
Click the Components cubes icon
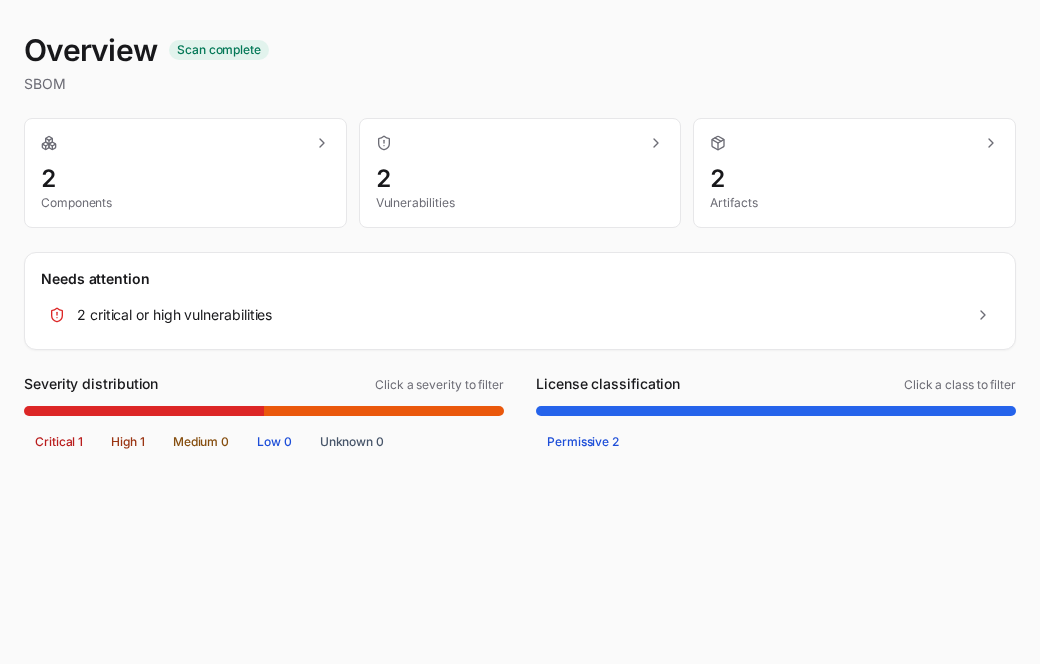pos(49,143)
